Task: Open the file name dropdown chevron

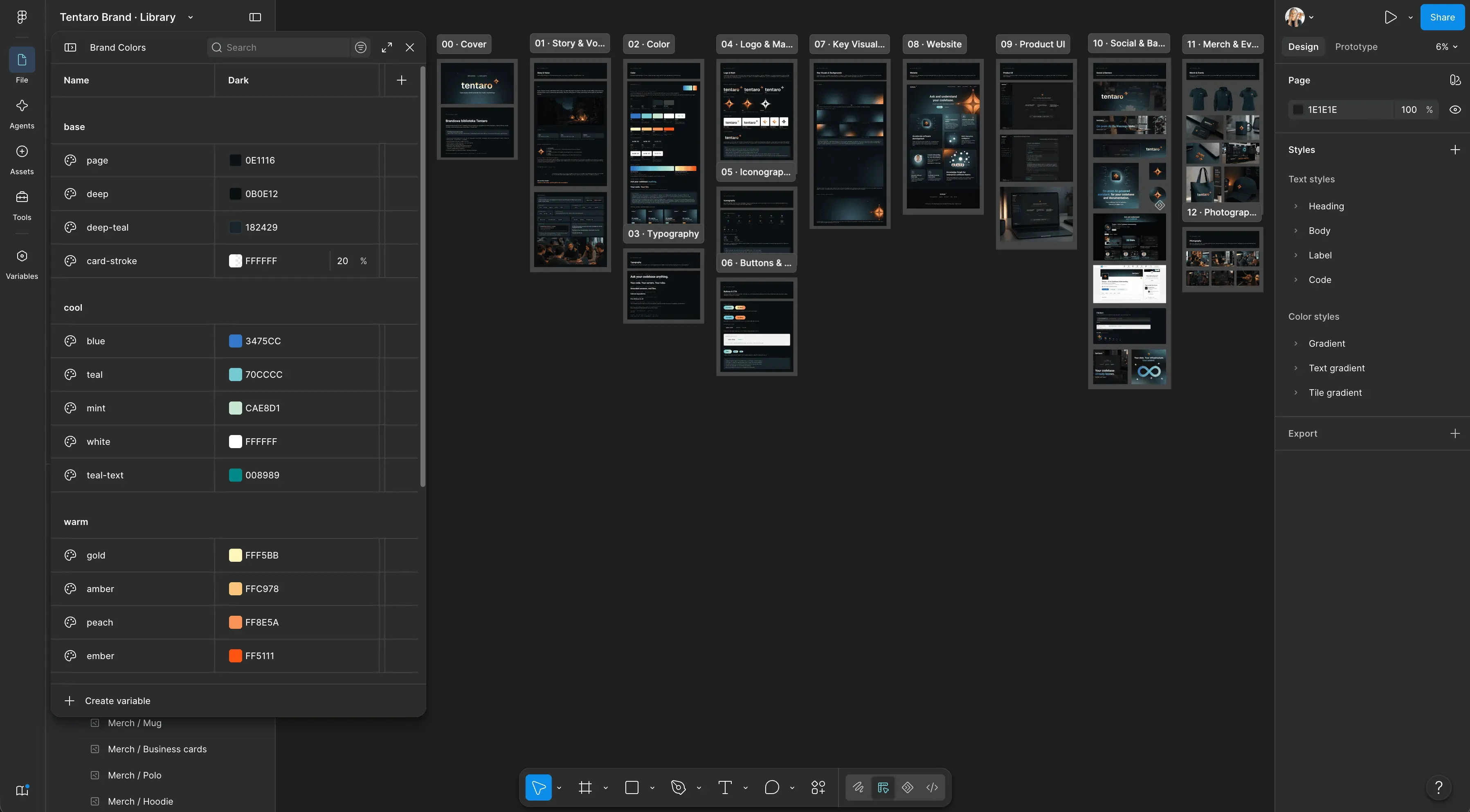Action: (x=191, y=17)
